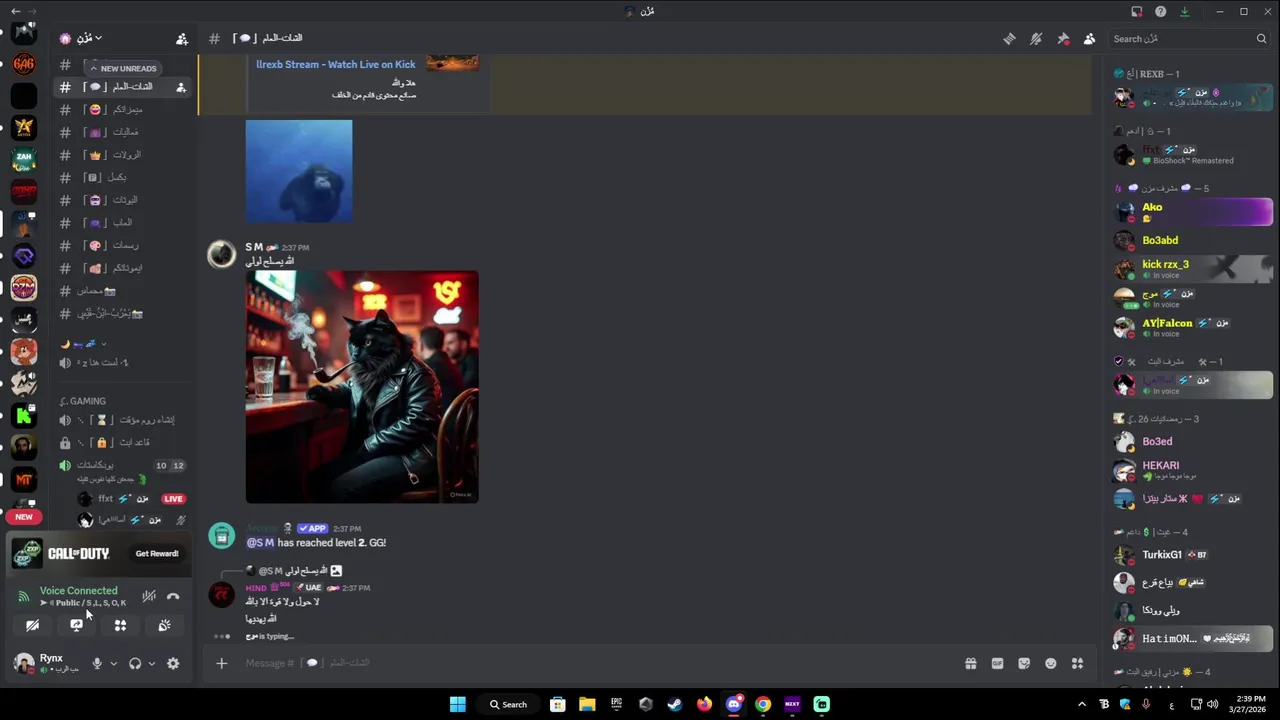1280x720 pixels.
Task: Disconnect from the voice channel
Action: click(173, 596)
